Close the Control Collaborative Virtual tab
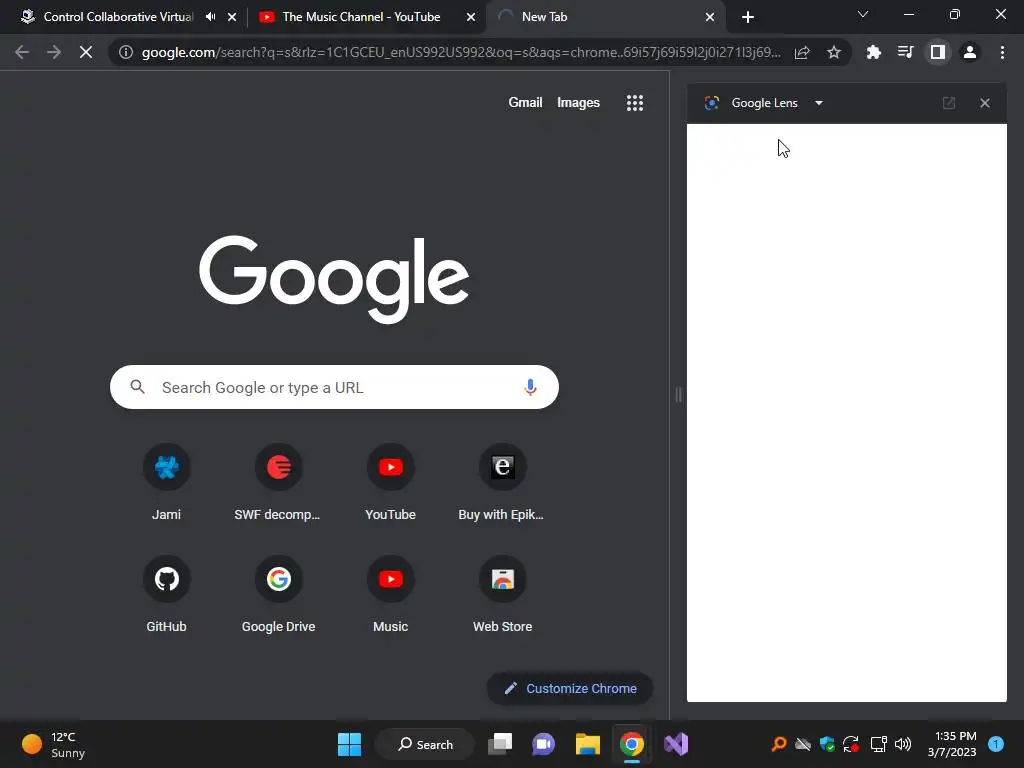The image size is (1024, 768). click(232, 17)
